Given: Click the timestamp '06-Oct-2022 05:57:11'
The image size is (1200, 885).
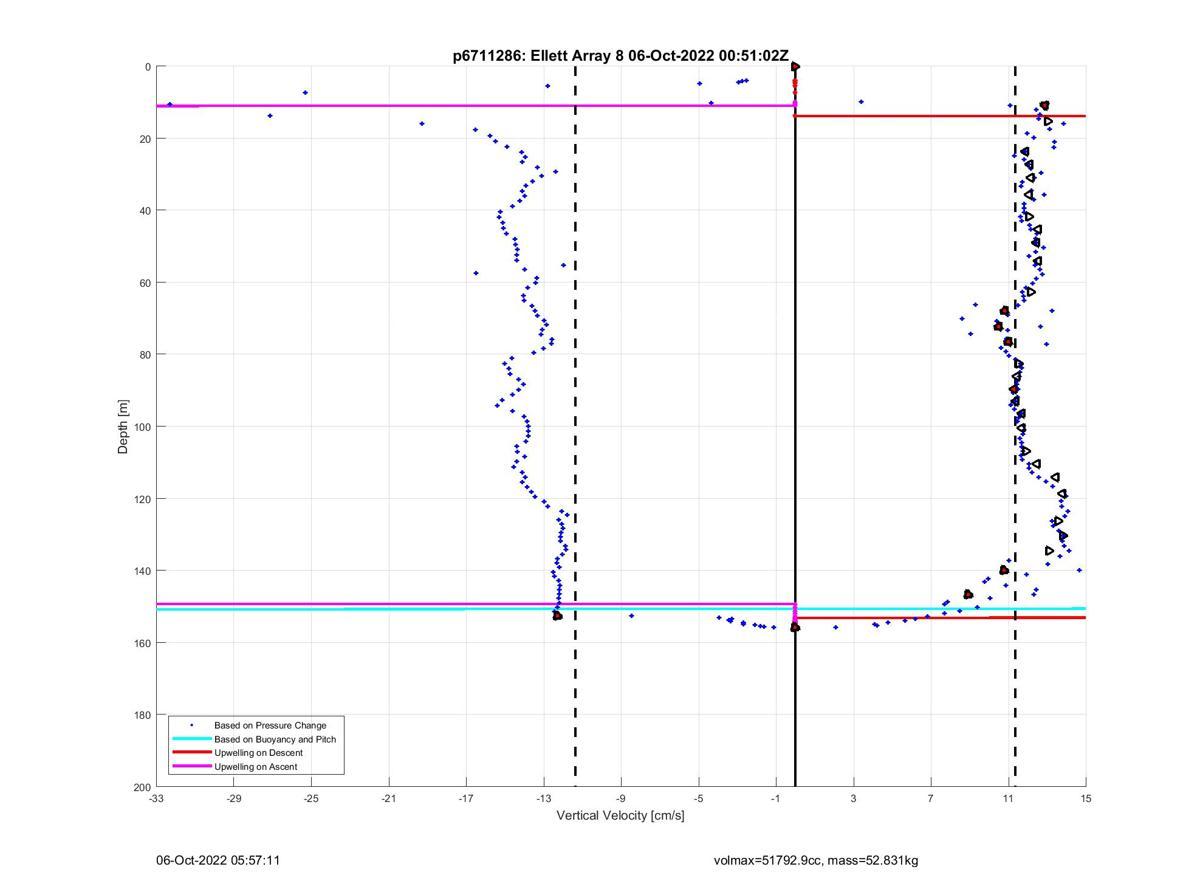Looking at the screenshot, I should tap(218, 860).
